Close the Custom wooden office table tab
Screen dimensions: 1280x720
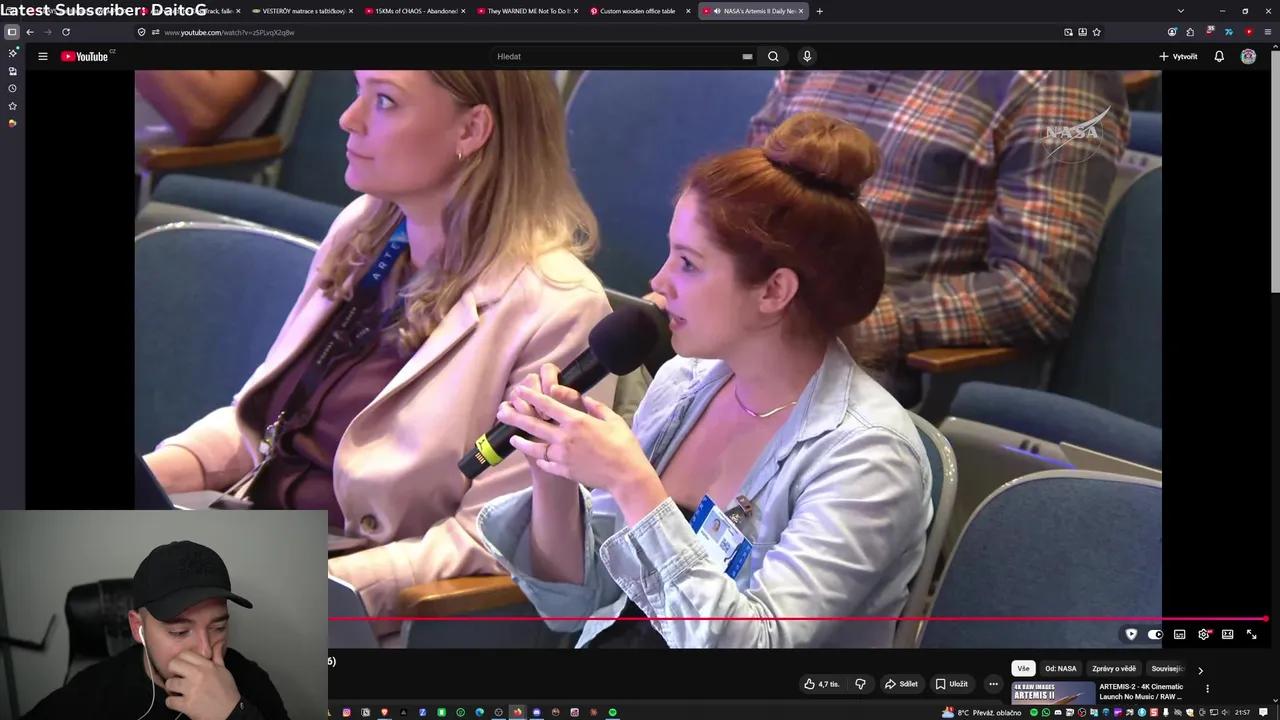click(x=688, y=11)
